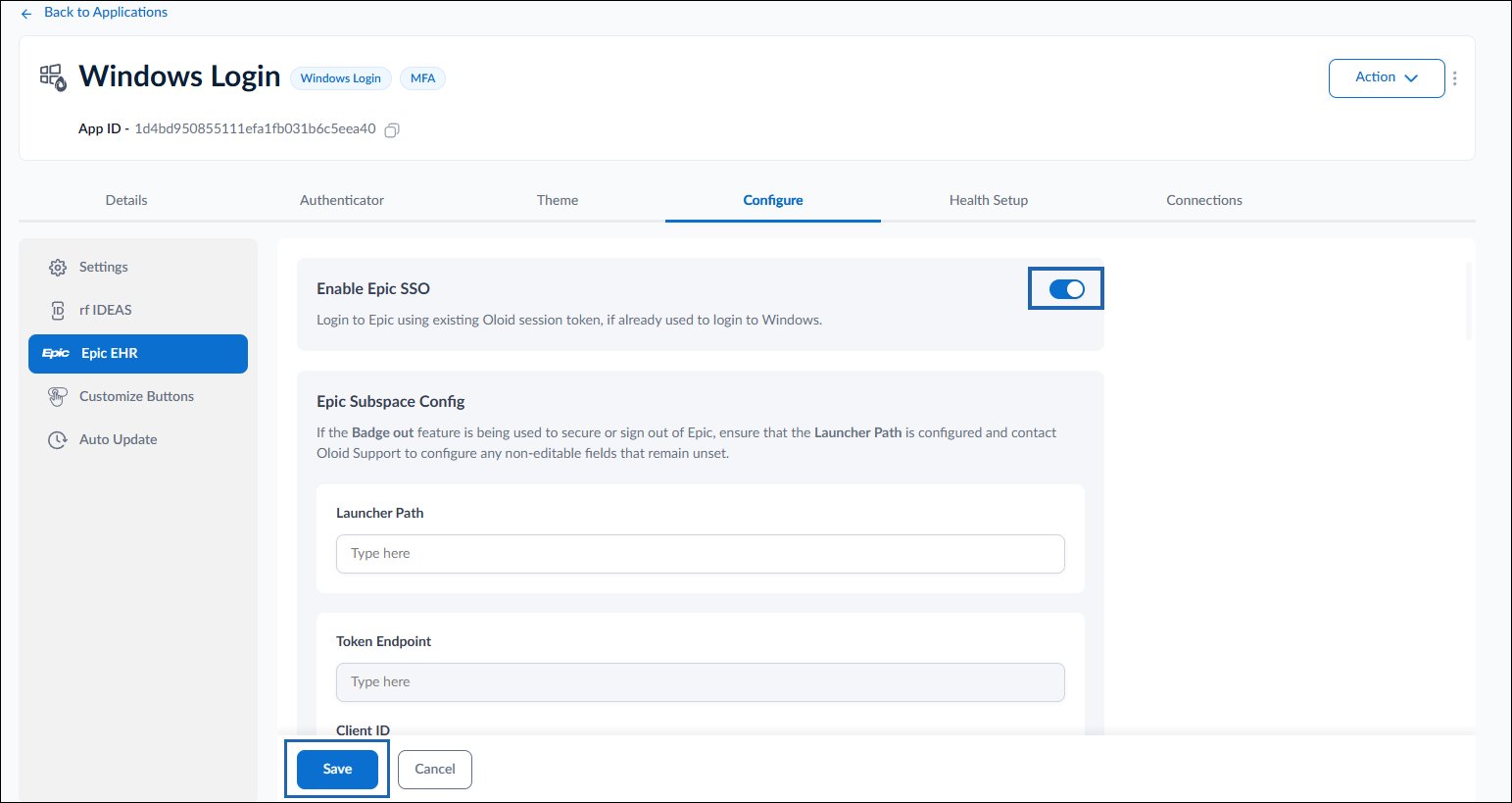Open Auto Update label in sidebar
The height and width of the screenshot is (803, 1512).
point(119,440)
